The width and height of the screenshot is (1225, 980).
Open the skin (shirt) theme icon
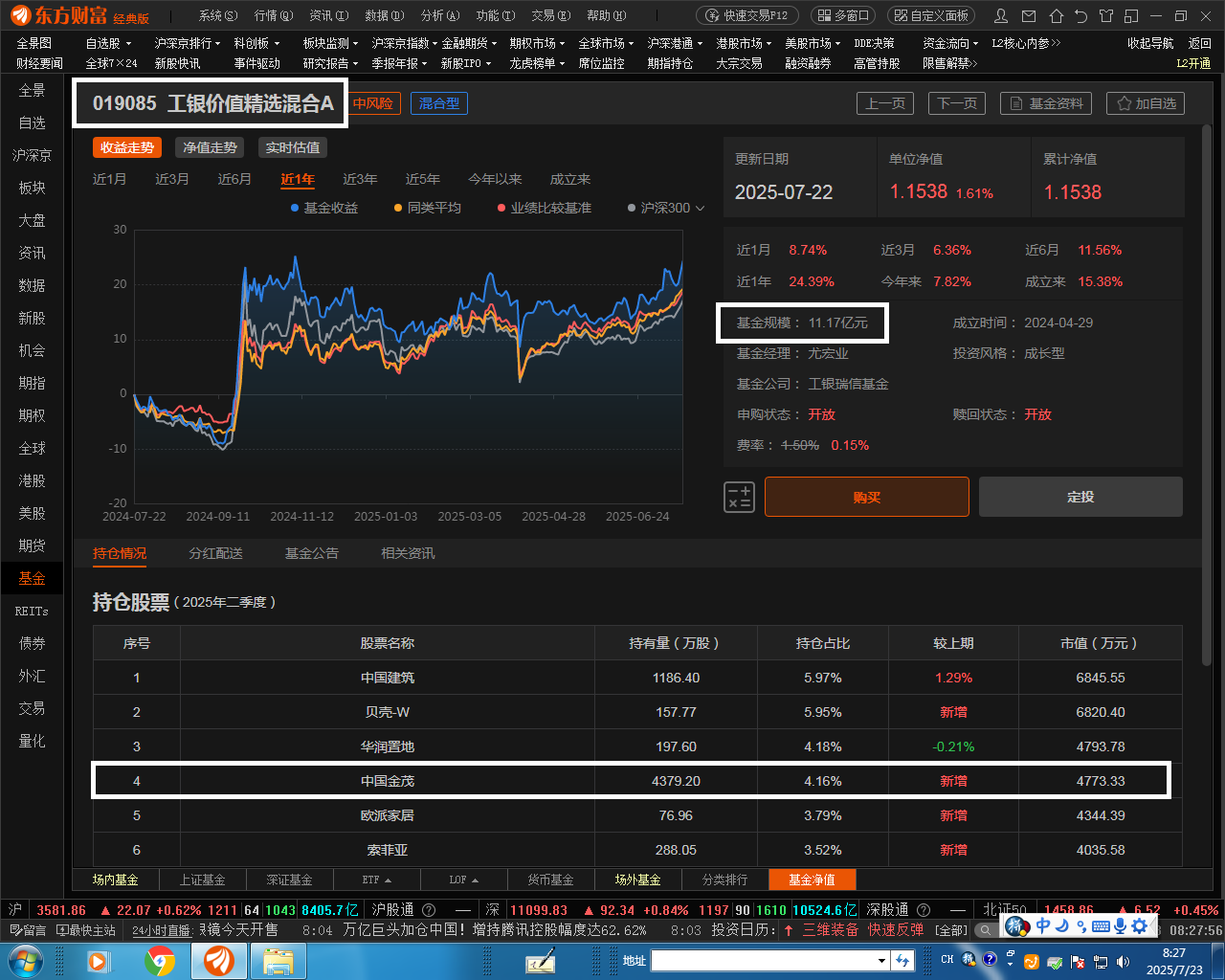point(1106,15)
